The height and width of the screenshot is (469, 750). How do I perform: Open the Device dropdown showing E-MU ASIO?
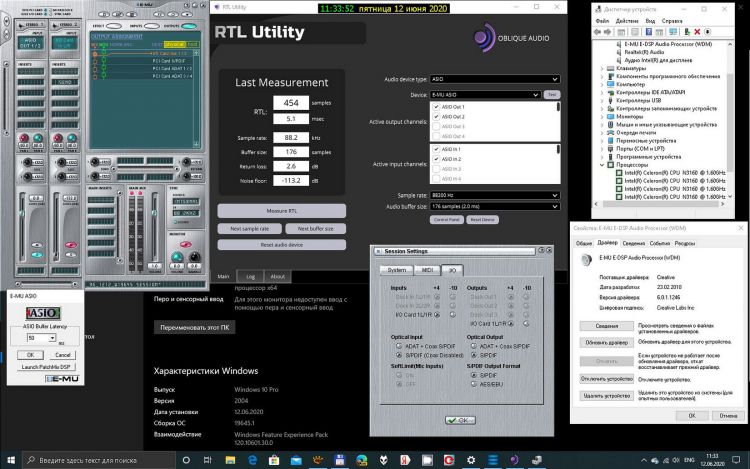pos(485,95)
